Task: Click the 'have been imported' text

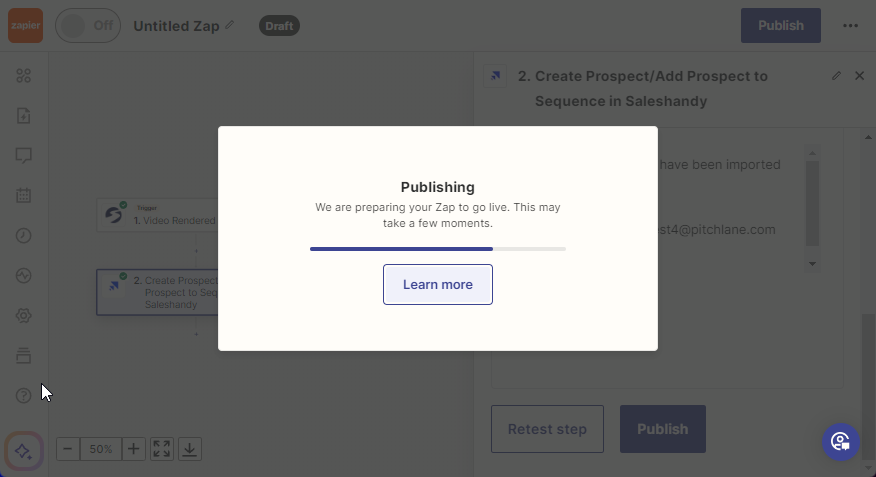Action: pyautogui.click(x=720, y=165)
